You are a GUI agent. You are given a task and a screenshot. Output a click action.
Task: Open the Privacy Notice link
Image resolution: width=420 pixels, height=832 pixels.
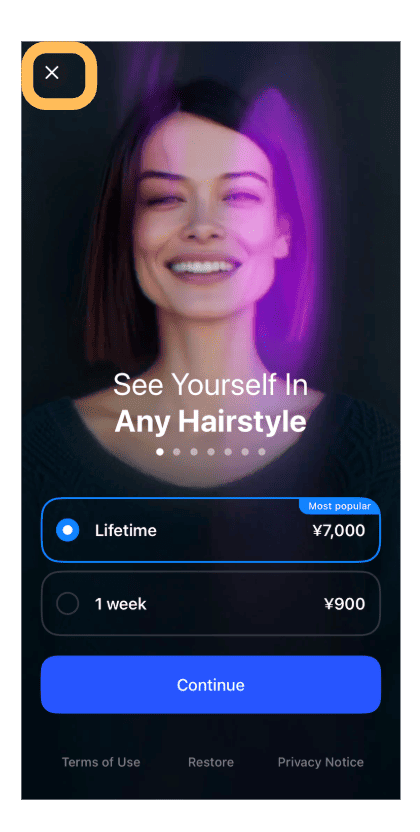coord(321,762)
